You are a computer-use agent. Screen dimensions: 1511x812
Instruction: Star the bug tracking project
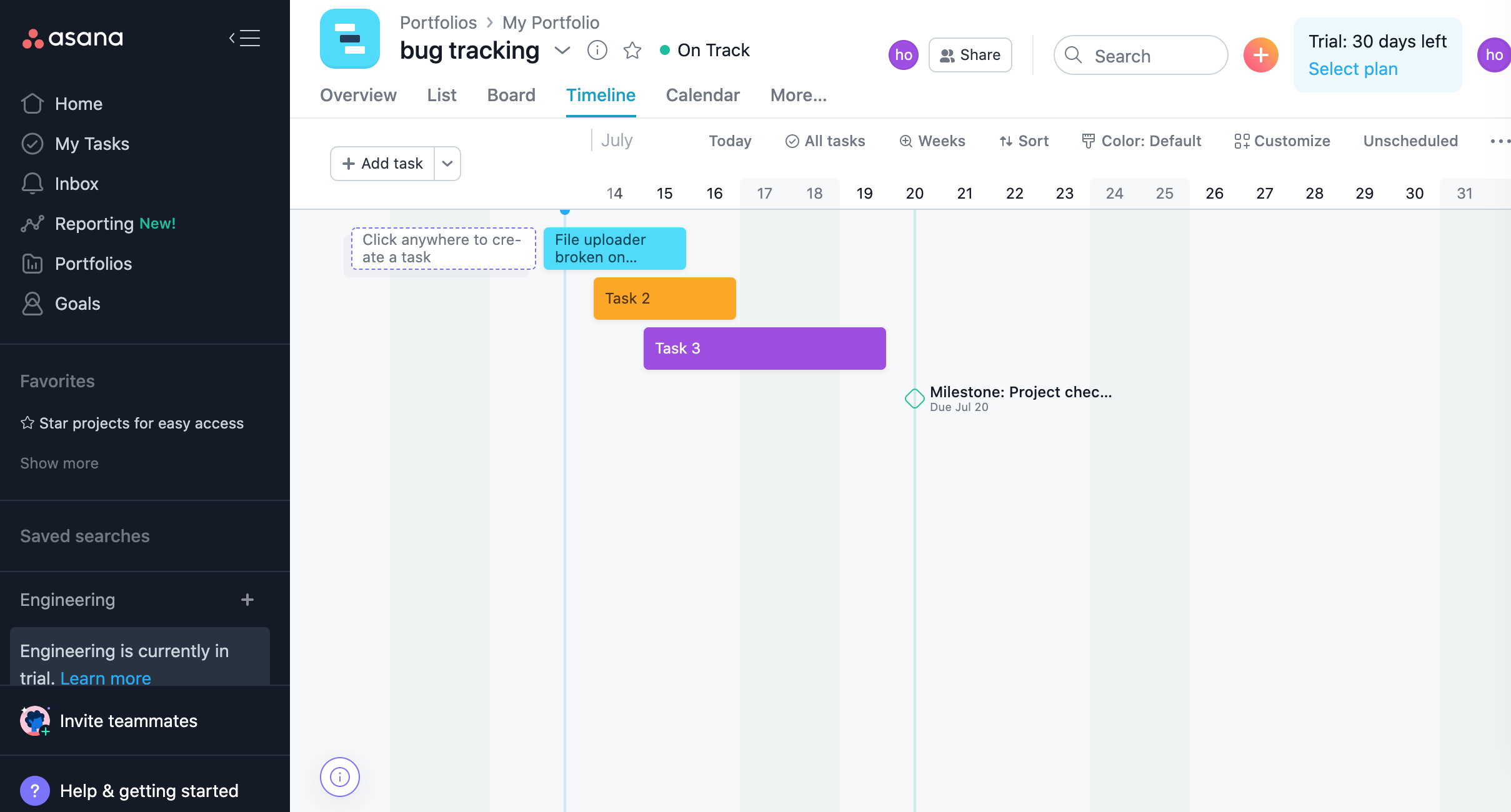coord(632,50)
